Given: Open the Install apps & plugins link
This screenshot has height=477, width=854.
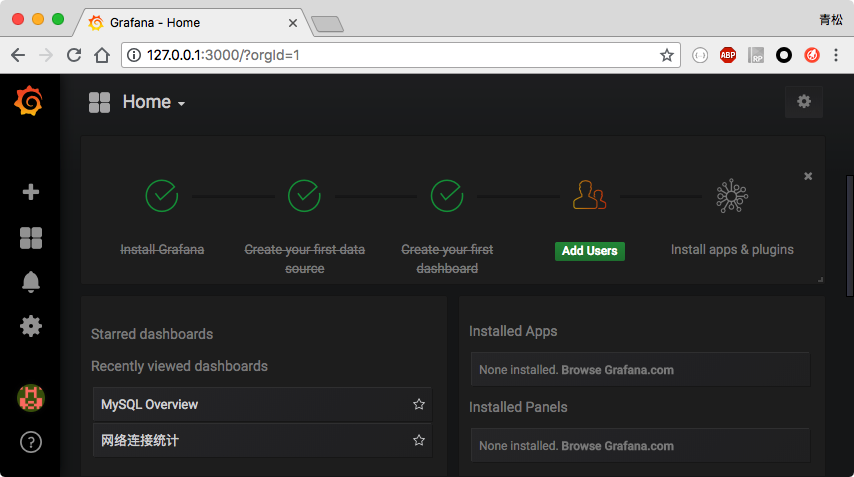Looking at the screenshot, I should coord(732,249).
